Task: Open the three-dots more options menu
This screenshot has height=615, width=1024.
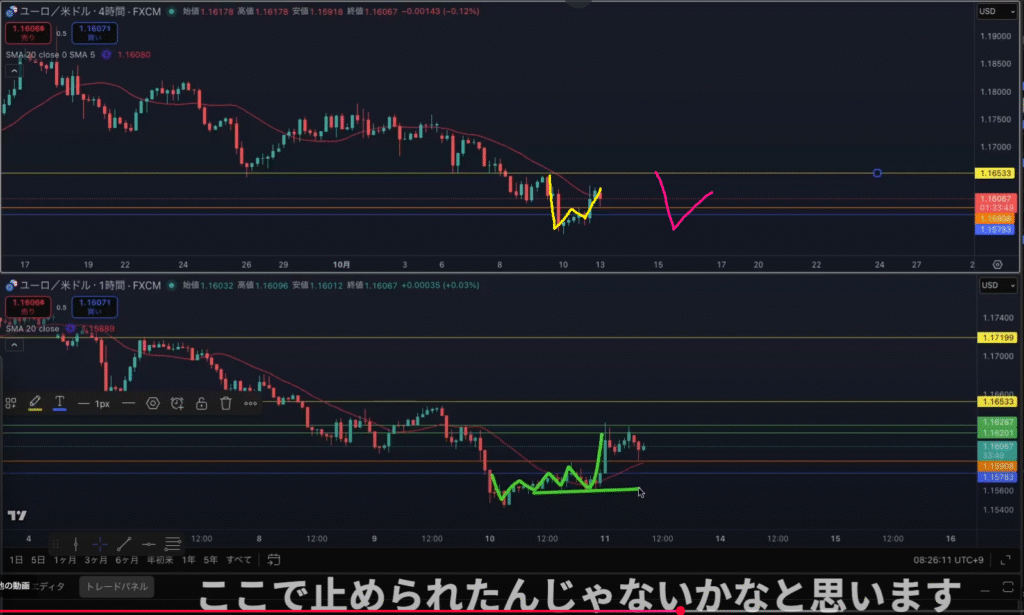Action: click(x=250, y=403)
